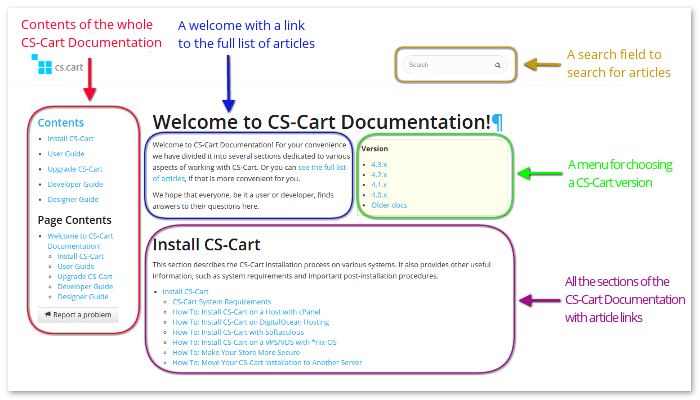Viewport: 700px width, 400px height.
Task: Click the Page Contents heading
Action: point(75,220)
